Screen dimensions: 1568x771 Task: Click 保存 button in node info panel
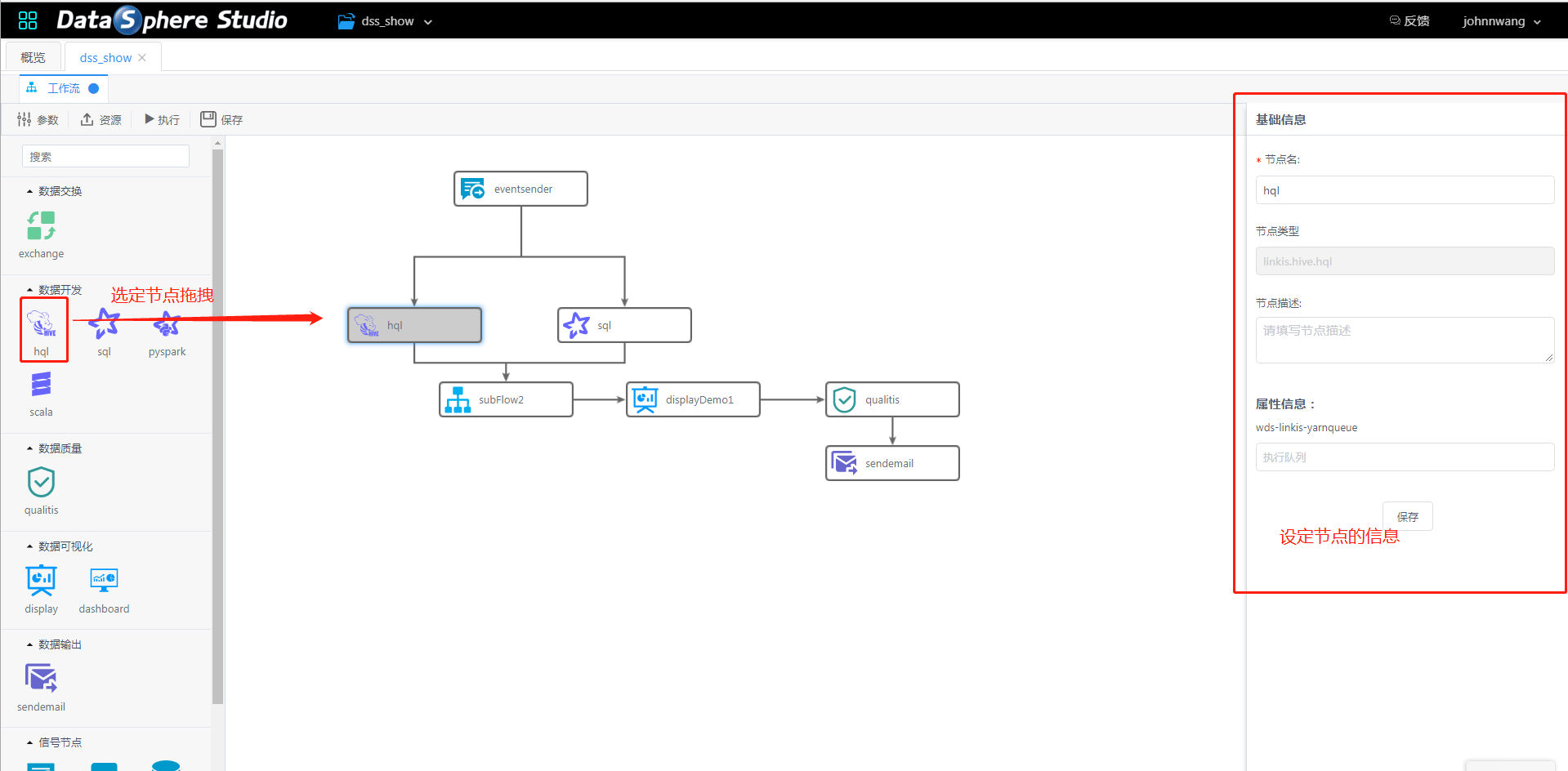pyautogui.click(x=1407, y=516)
